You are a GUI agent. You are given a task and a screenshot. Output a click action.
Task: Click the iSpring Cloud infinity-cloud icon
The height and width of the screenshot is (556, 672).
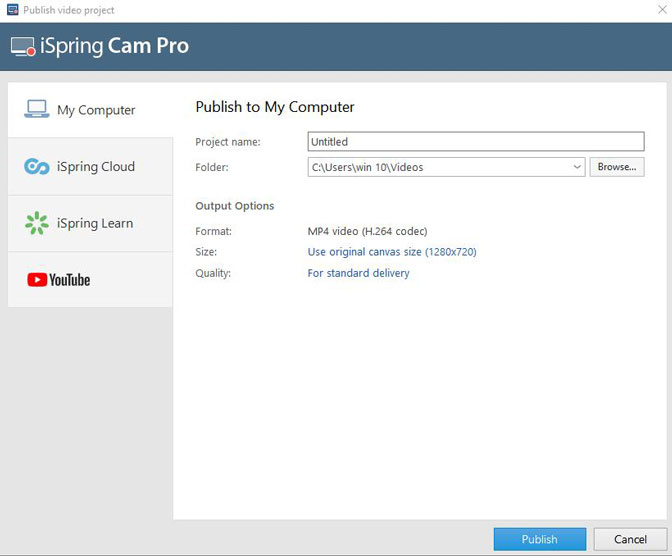(x=36, y=166)
